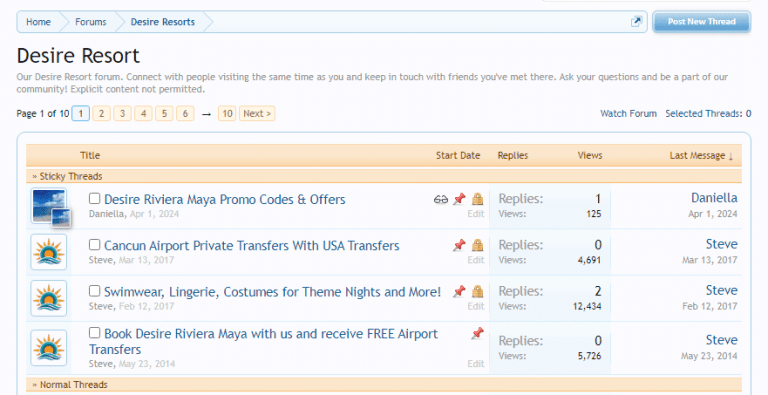Sort threads by Start Date
Screen dimensions: 768x395
coord(458,155)
